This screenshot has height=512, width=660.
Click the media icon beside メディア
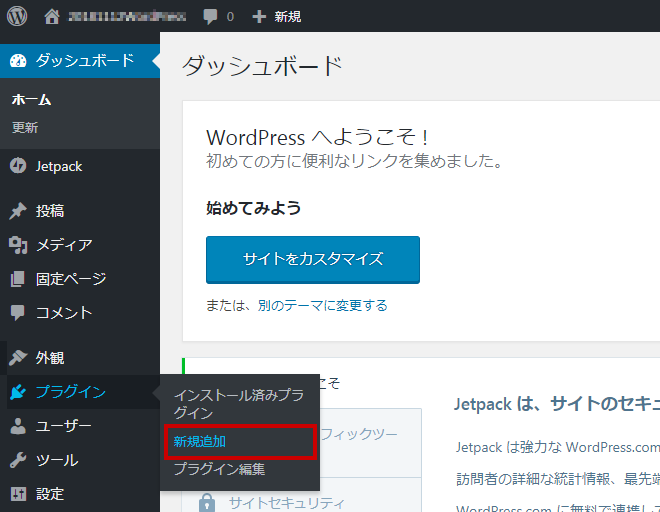click(18, 245)
